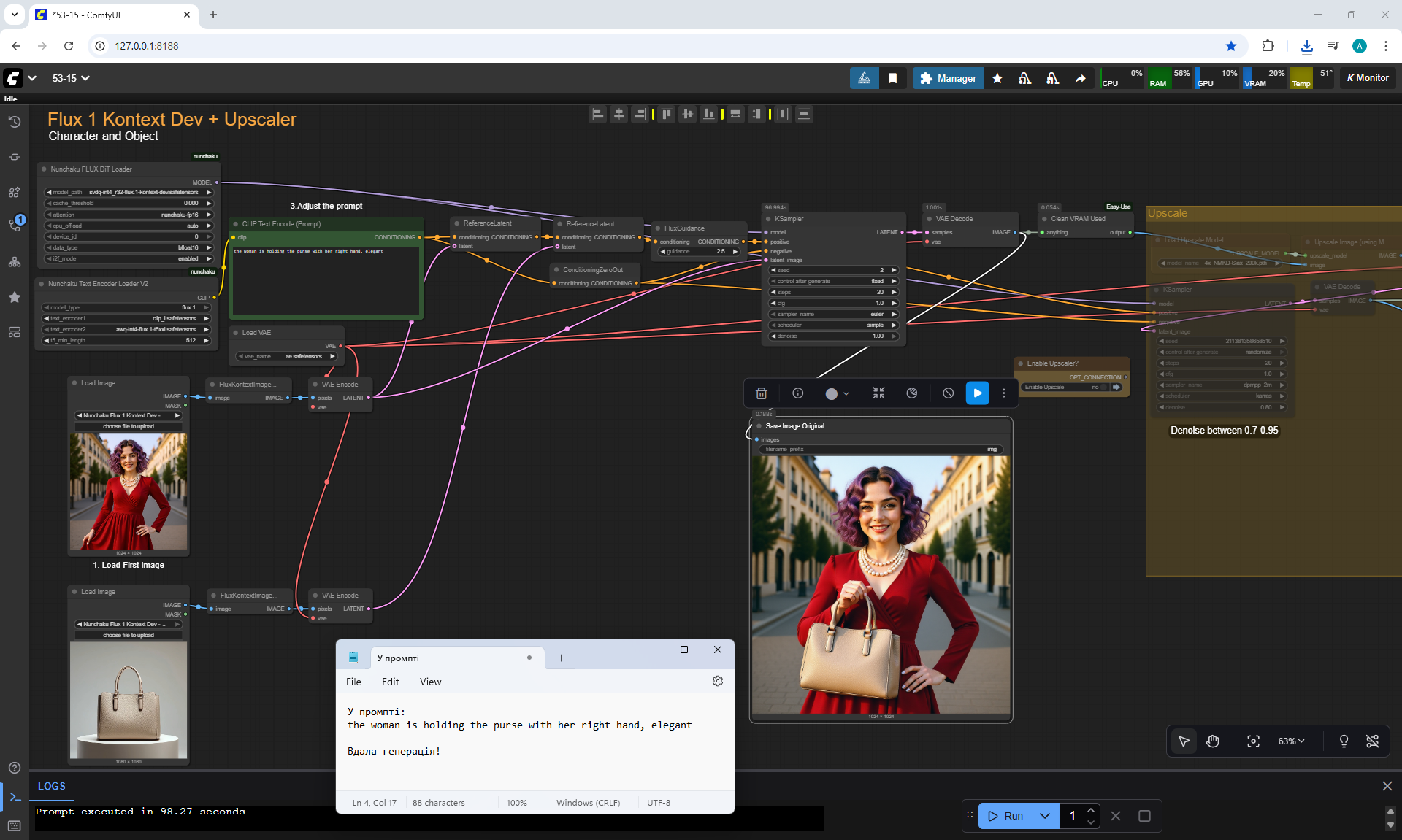Open the 53-15 workflow name dropdown
The height and width of the screenshot is (840, 1402).
71,78
